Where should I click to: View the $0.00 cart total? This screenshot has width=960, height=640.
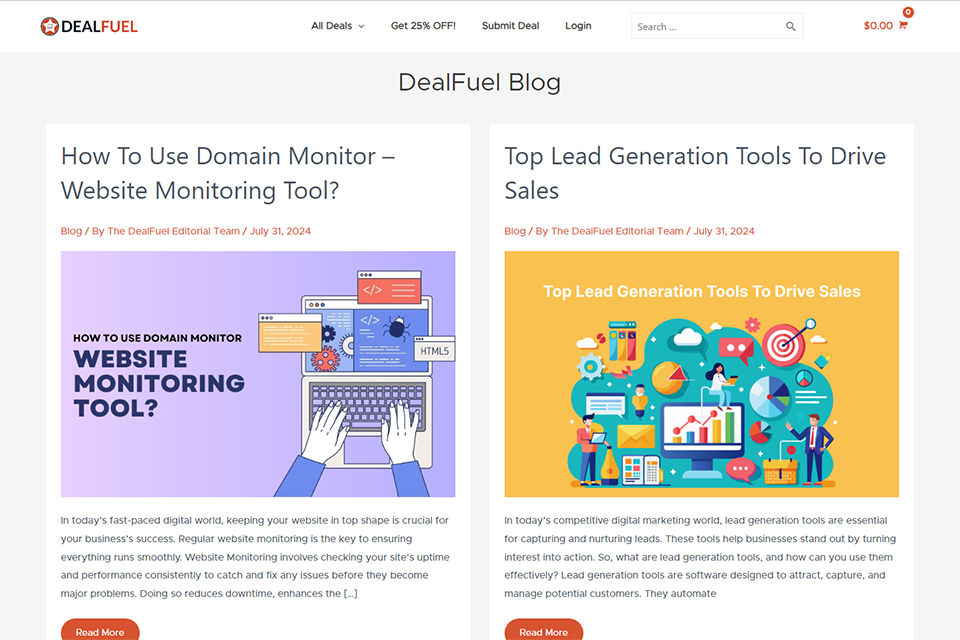pyautogui.click(x=878, y=26)
